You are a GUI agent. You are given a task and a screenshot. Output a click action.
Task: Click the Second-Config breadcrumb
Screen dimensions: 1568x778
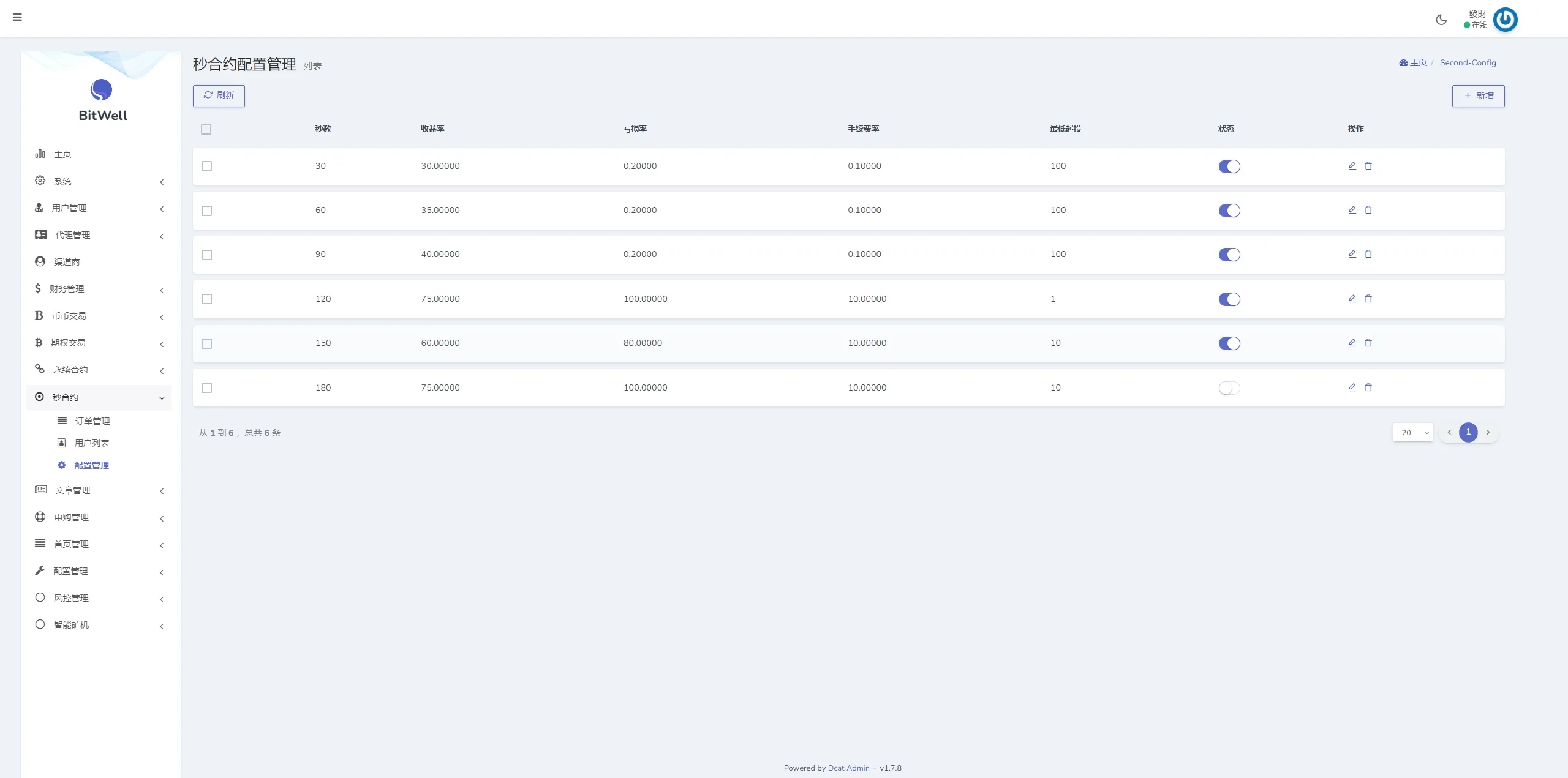(1468, 63)
